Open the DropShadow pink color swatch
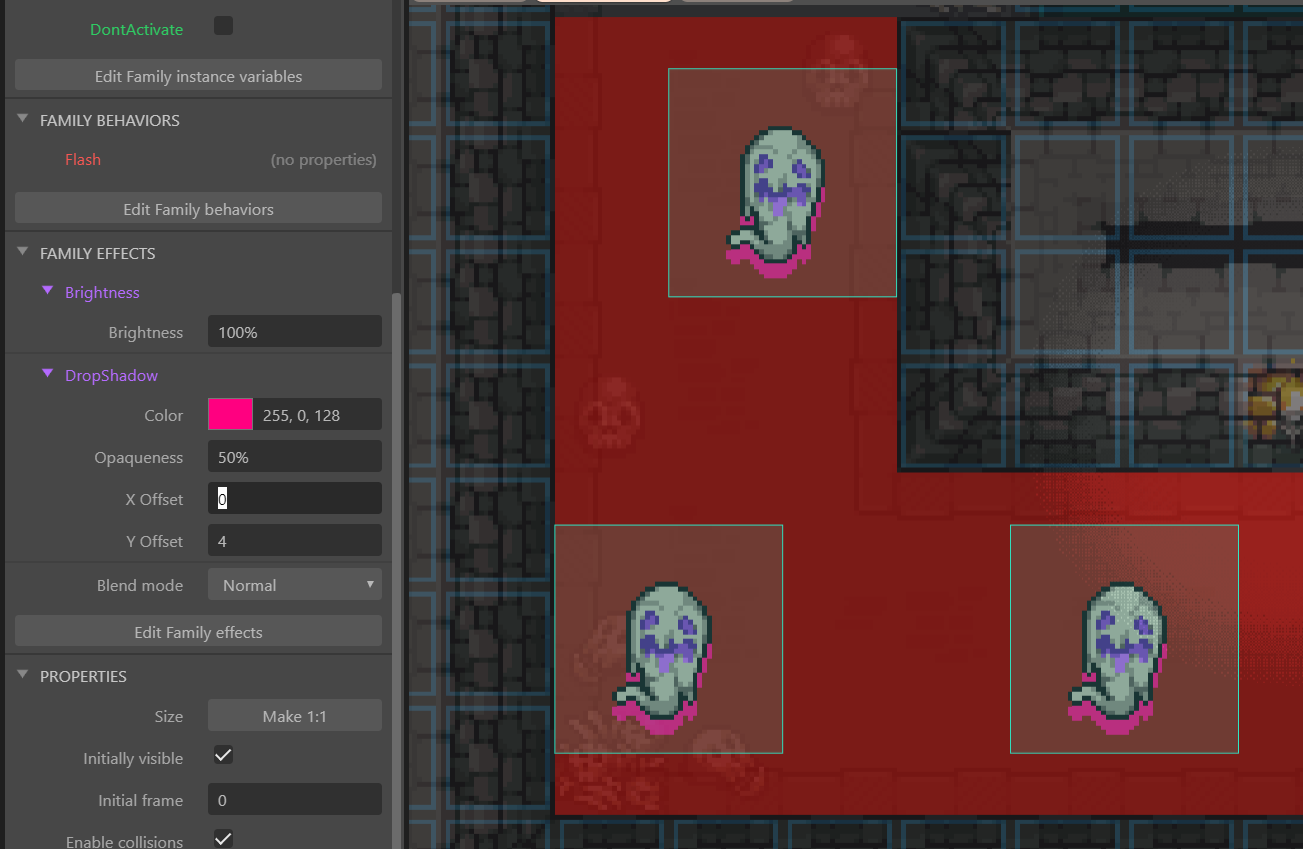The image size is (1303, 849). coord(230,415)
